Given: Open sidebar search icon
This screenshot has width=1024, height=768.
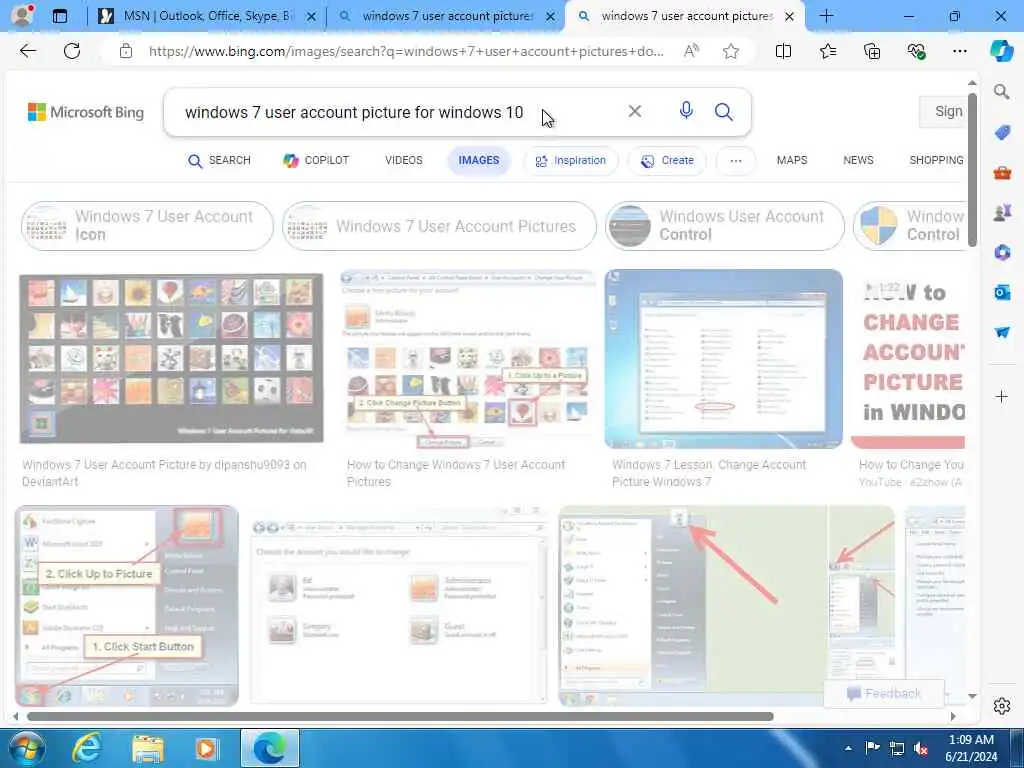Looking at the screenshot, I should coord(1002,92).
